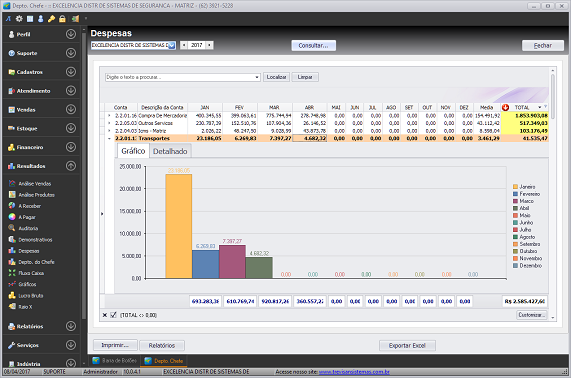Remove the filter with the X button
The width and height of the screenshot is (571, 378).
tap(105, 315)
